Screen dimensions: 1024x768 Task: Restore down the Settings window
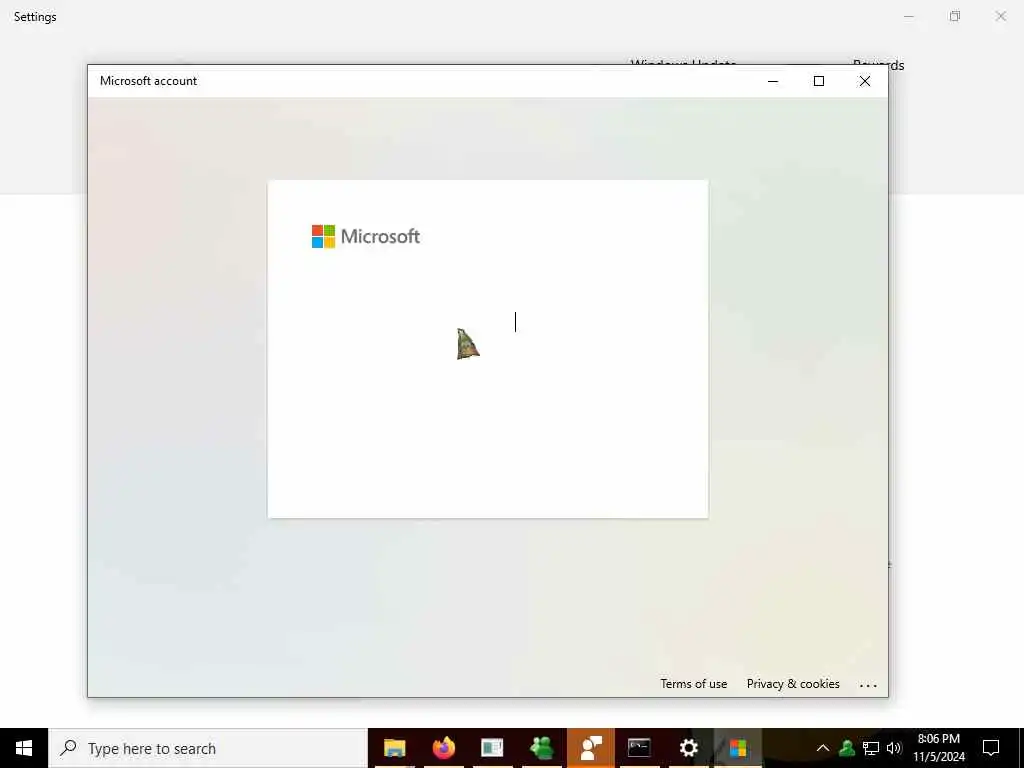955,16
